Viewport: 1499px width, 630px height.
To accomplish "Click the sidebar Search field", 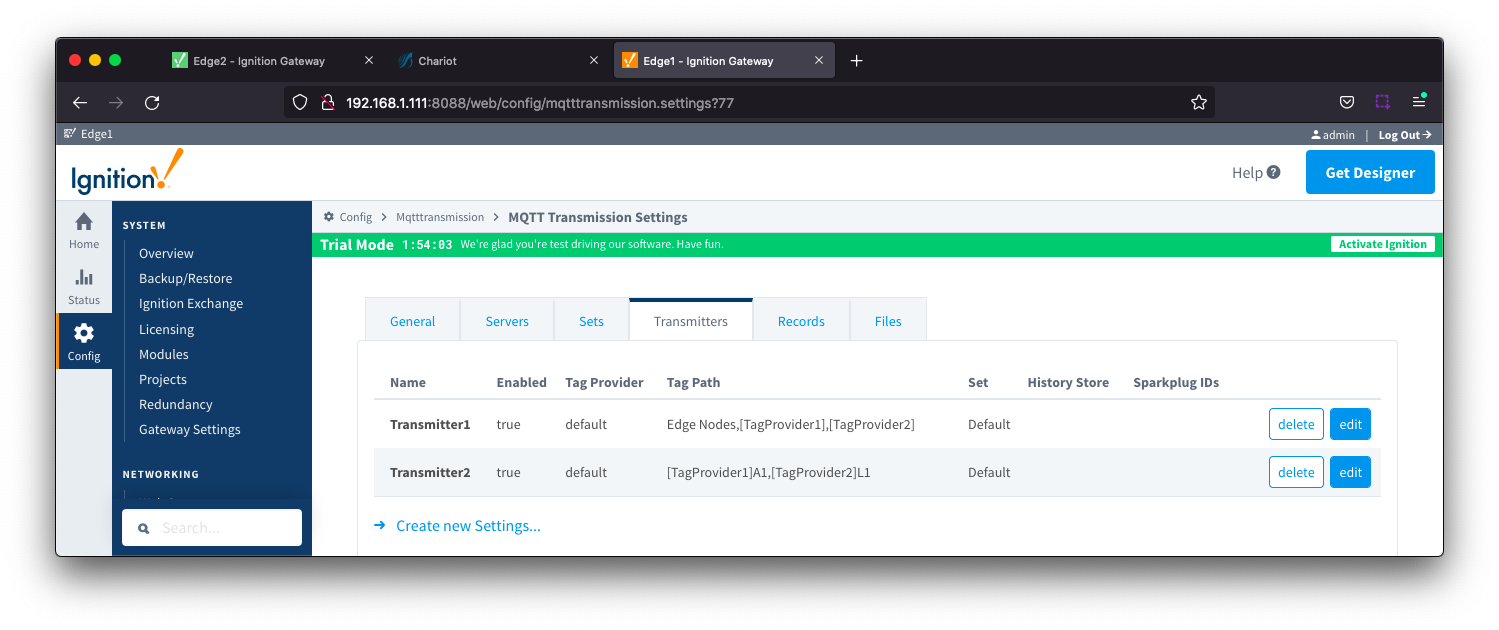I will 212,528.
